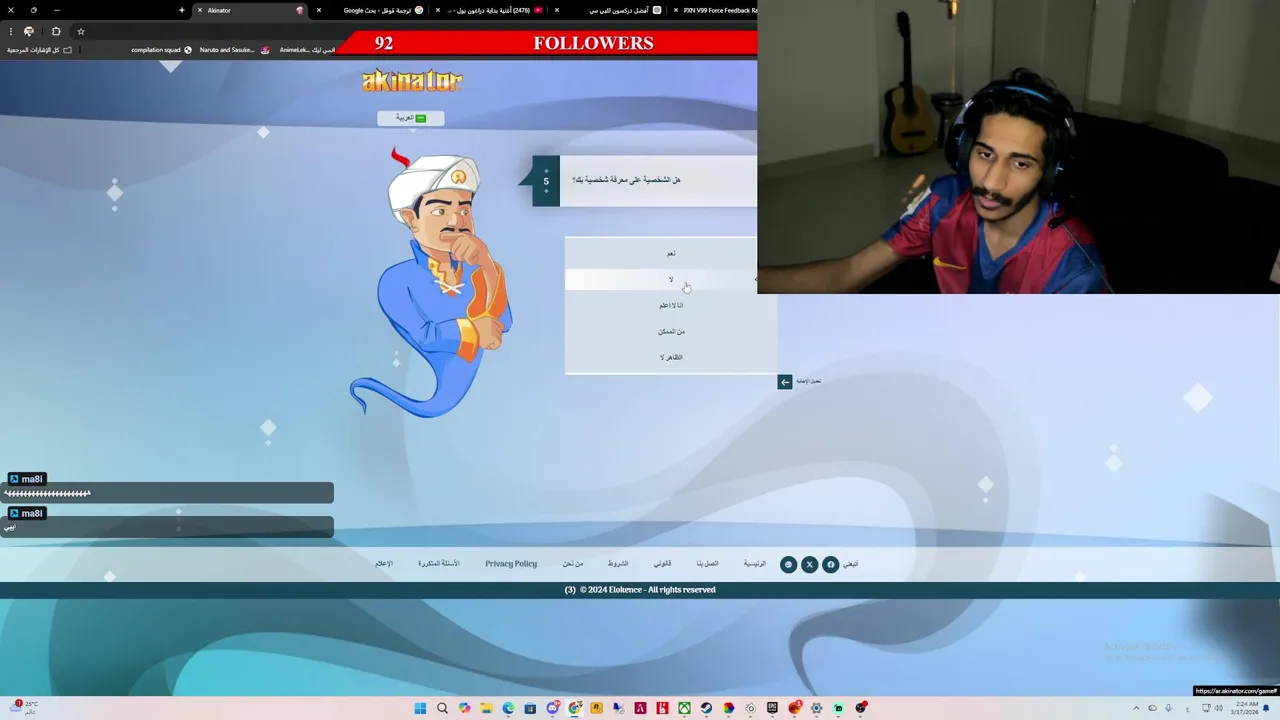Click the back arrow to correct the previous answer
The width and height of the screenshot is (1280, 720).
(785, 381)
